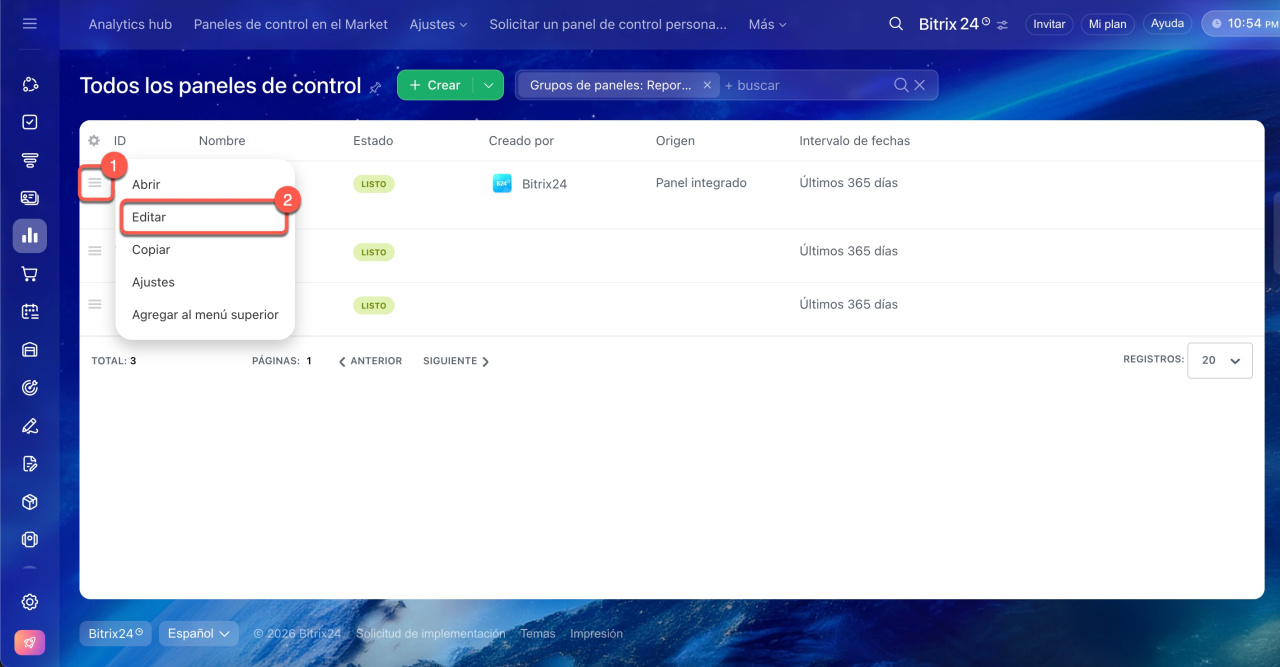
Task: Select Copiar from the context menu
Action: [151, 250]
